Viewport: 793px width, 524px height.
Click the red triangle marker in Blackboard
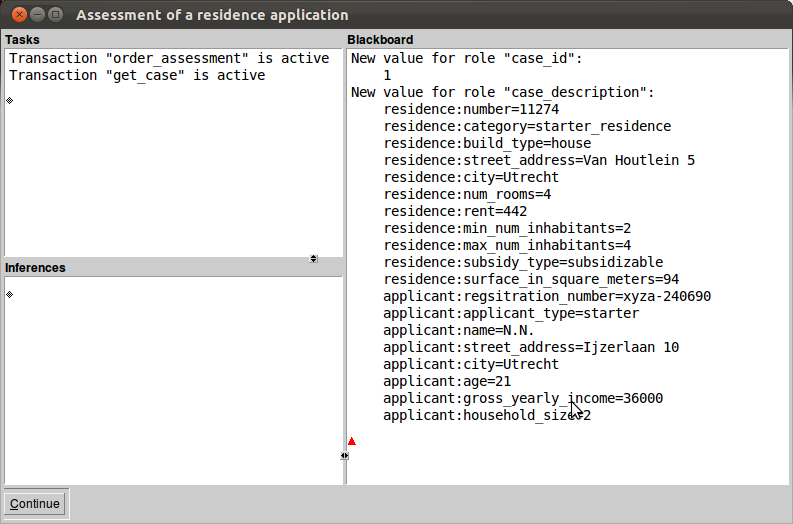[352, 442]
